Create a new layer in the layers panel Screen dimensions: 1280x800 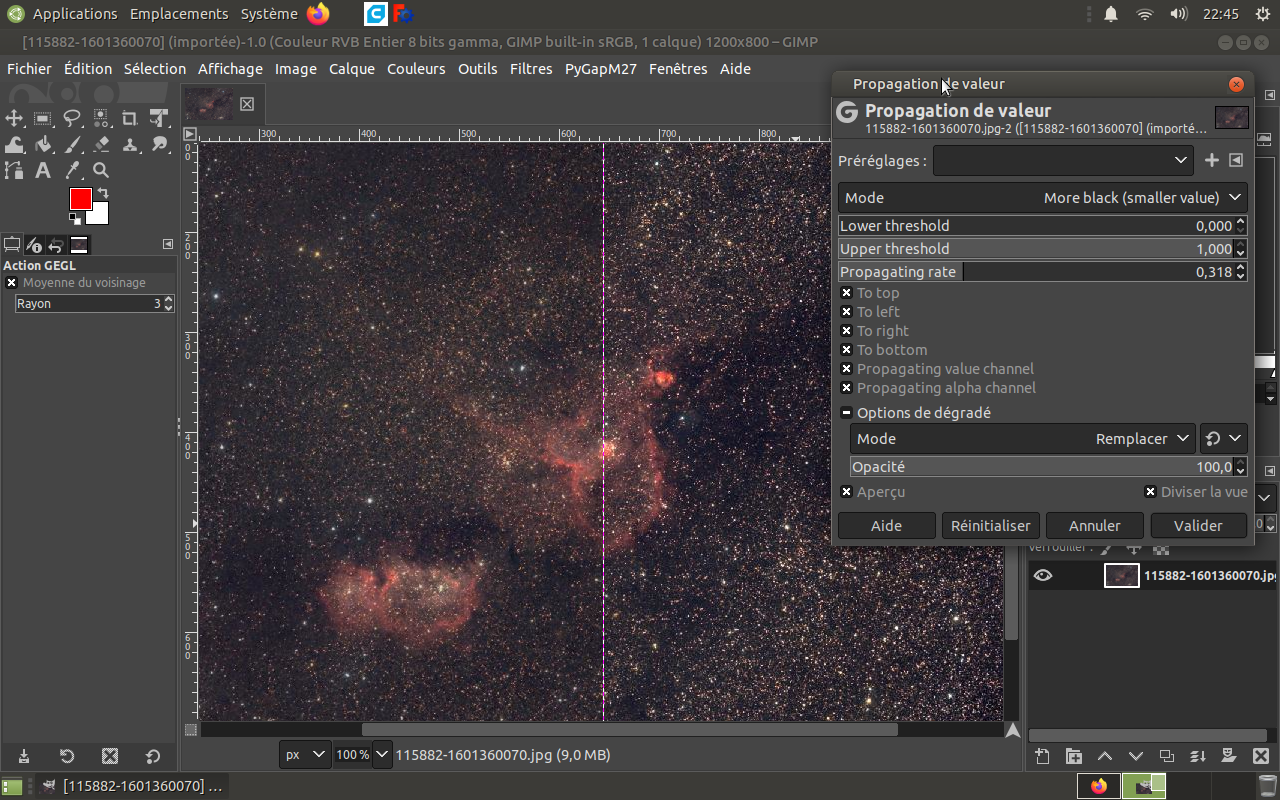tap(1042, 756)
